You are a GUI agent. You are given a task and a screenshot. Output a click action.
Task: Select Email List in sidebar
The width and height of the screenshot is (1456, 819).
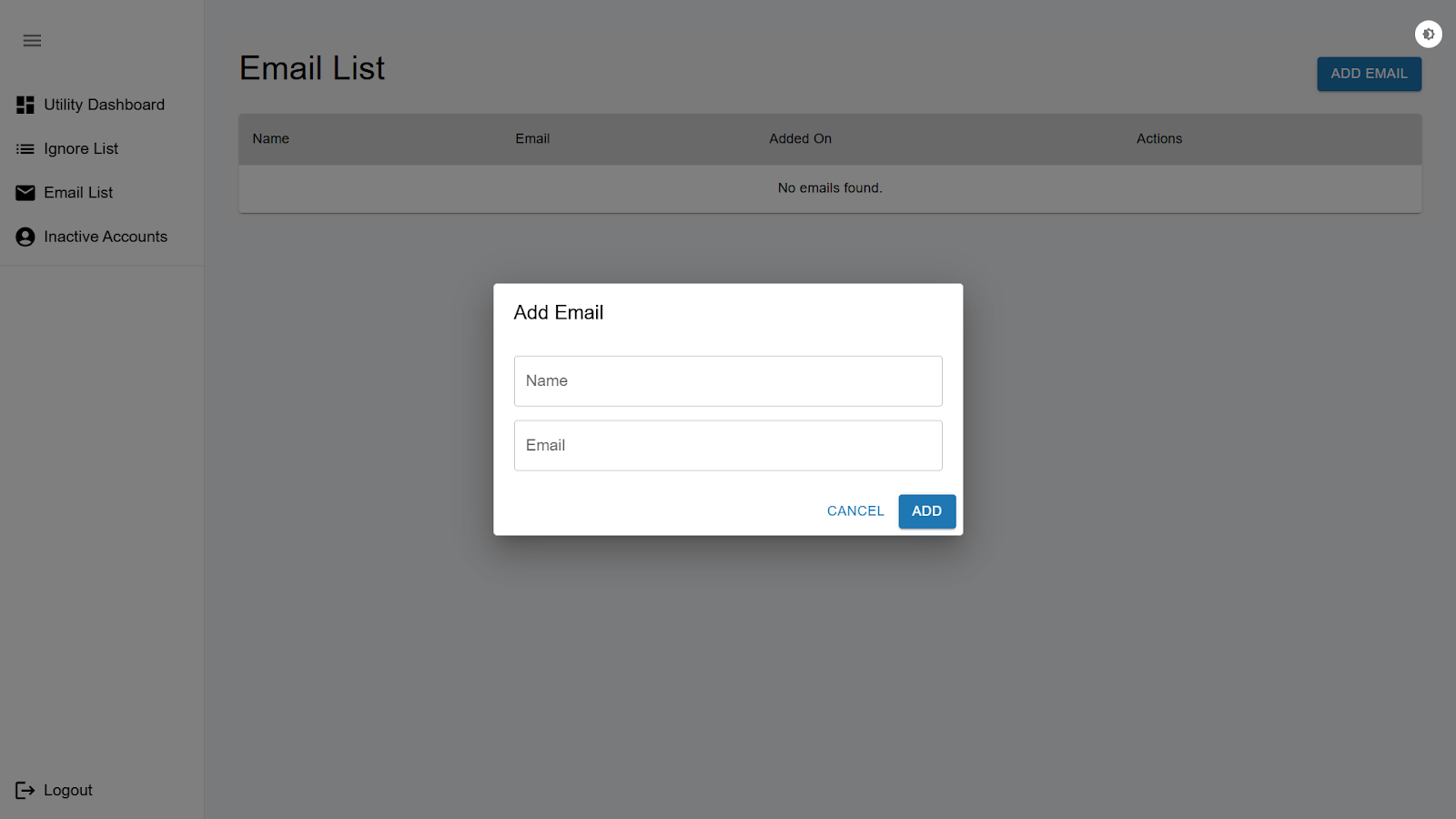78,192
